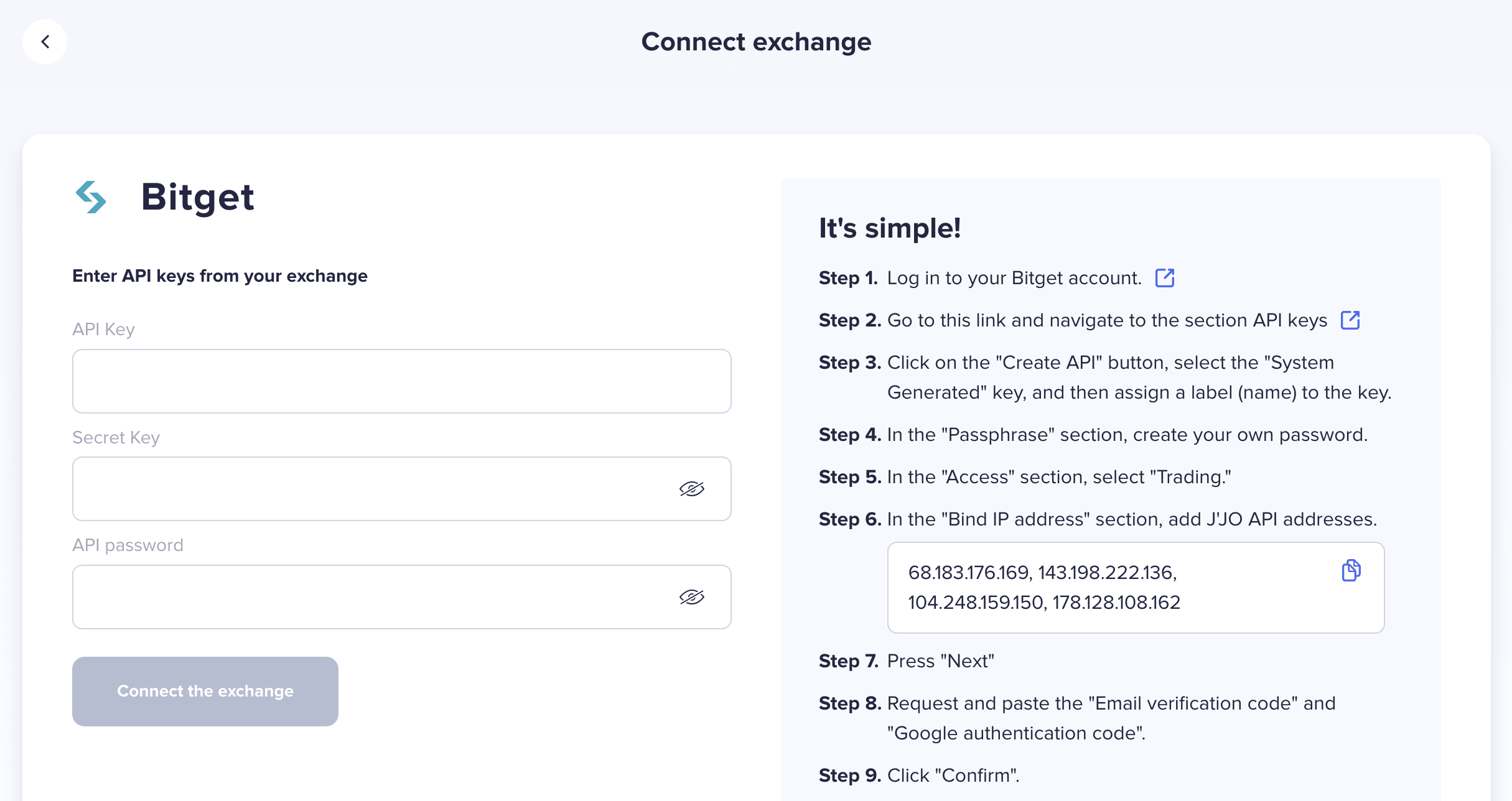Click the 'API password' field label

128,545
